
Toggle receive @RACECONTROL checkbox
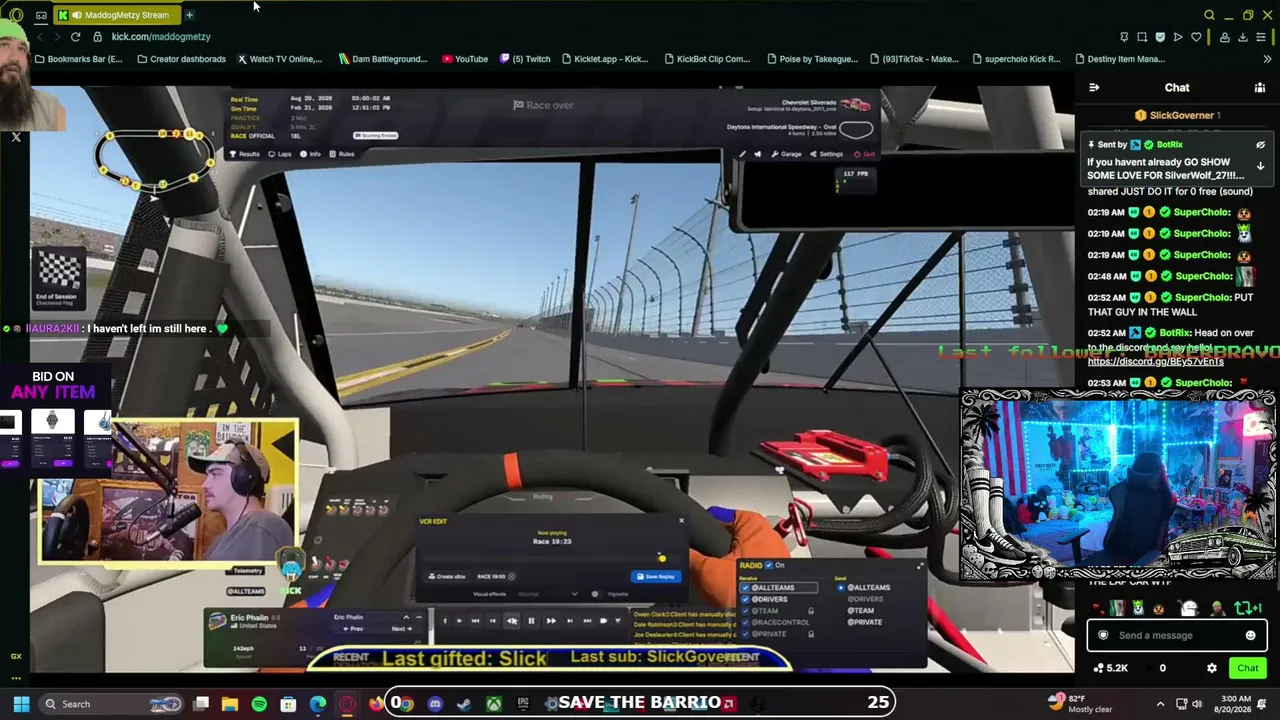745,622
